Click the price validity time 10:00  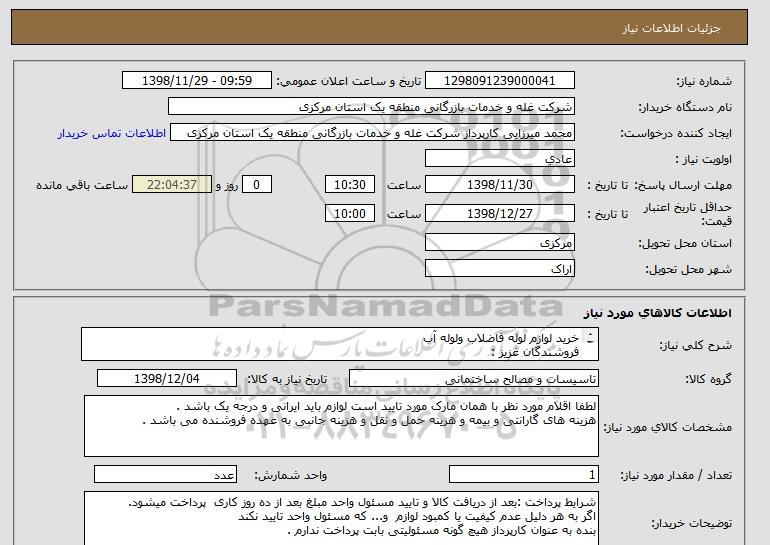click(x=350, y=214)
